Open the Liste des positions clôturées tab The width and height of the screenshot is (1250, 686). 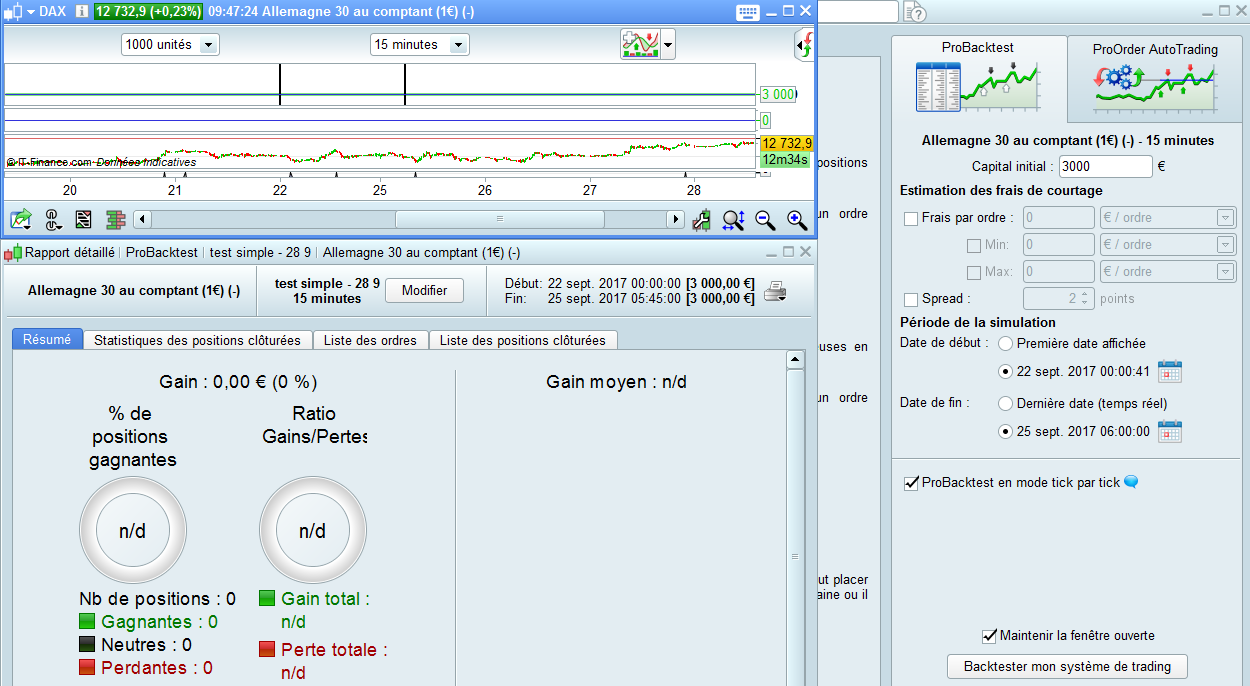click(523, 340)
